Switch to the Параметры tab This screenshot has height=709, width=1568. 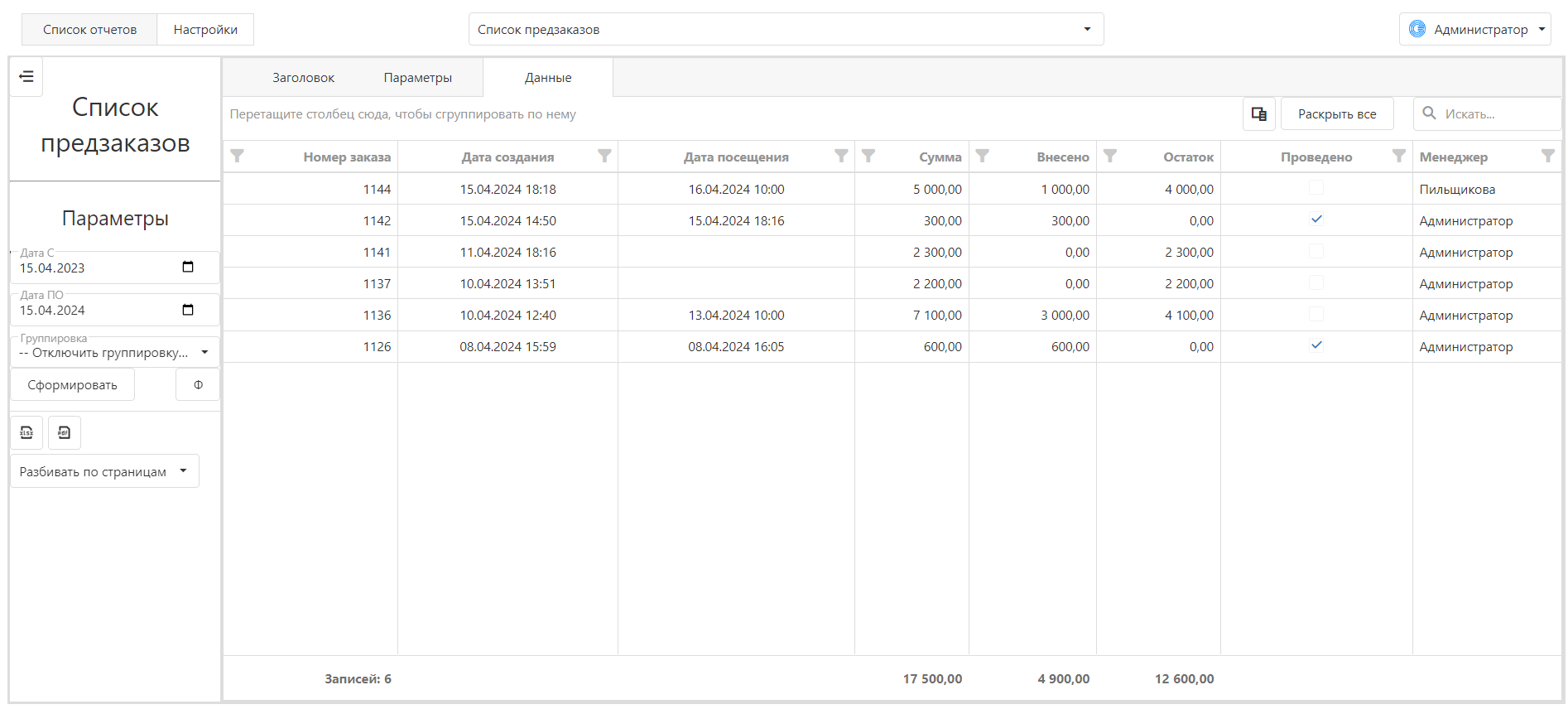[x=417, y=78]
